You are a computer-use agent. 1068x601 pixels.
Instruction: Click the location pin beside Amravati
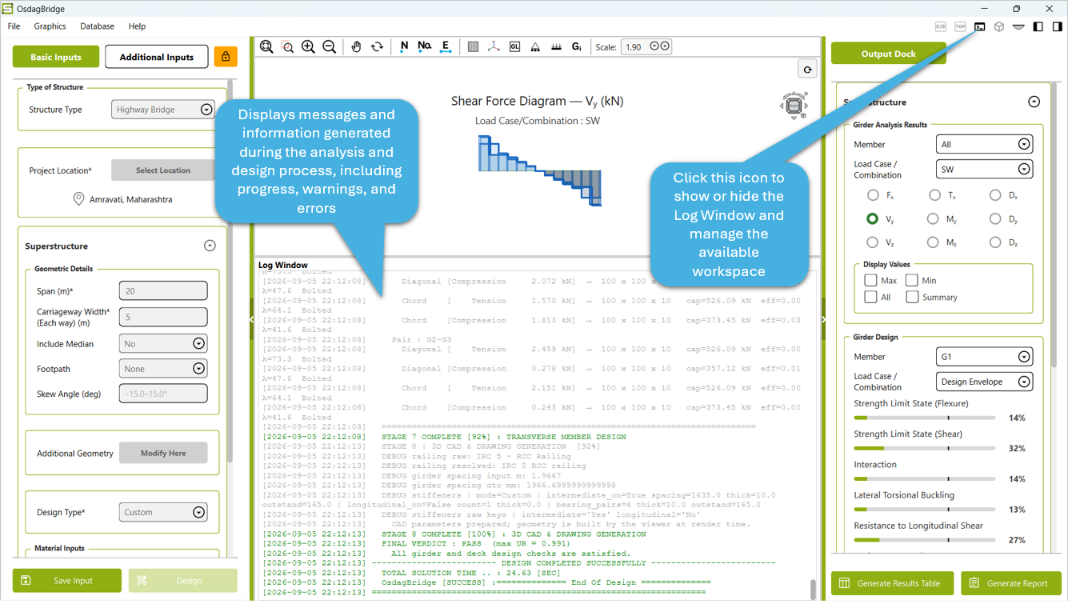coord(79,199)
